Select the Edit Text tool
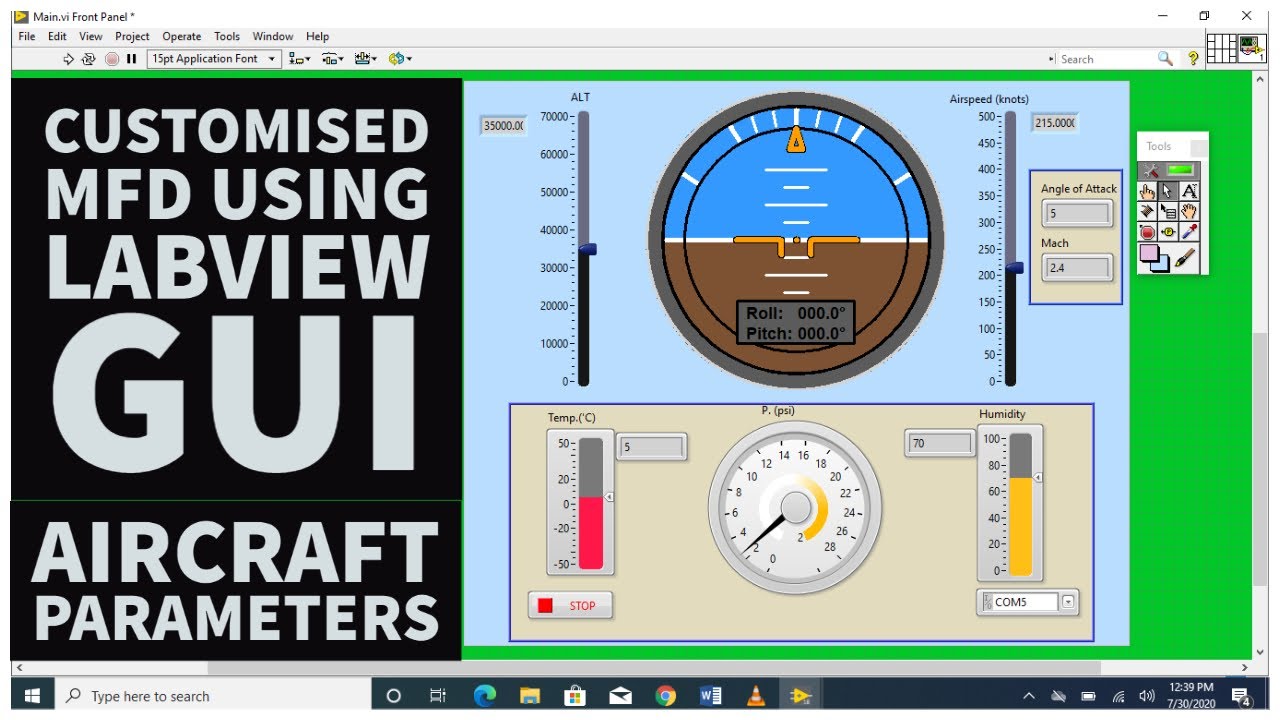Screen dimensions: 1280x720 (x=1189, y=191)
